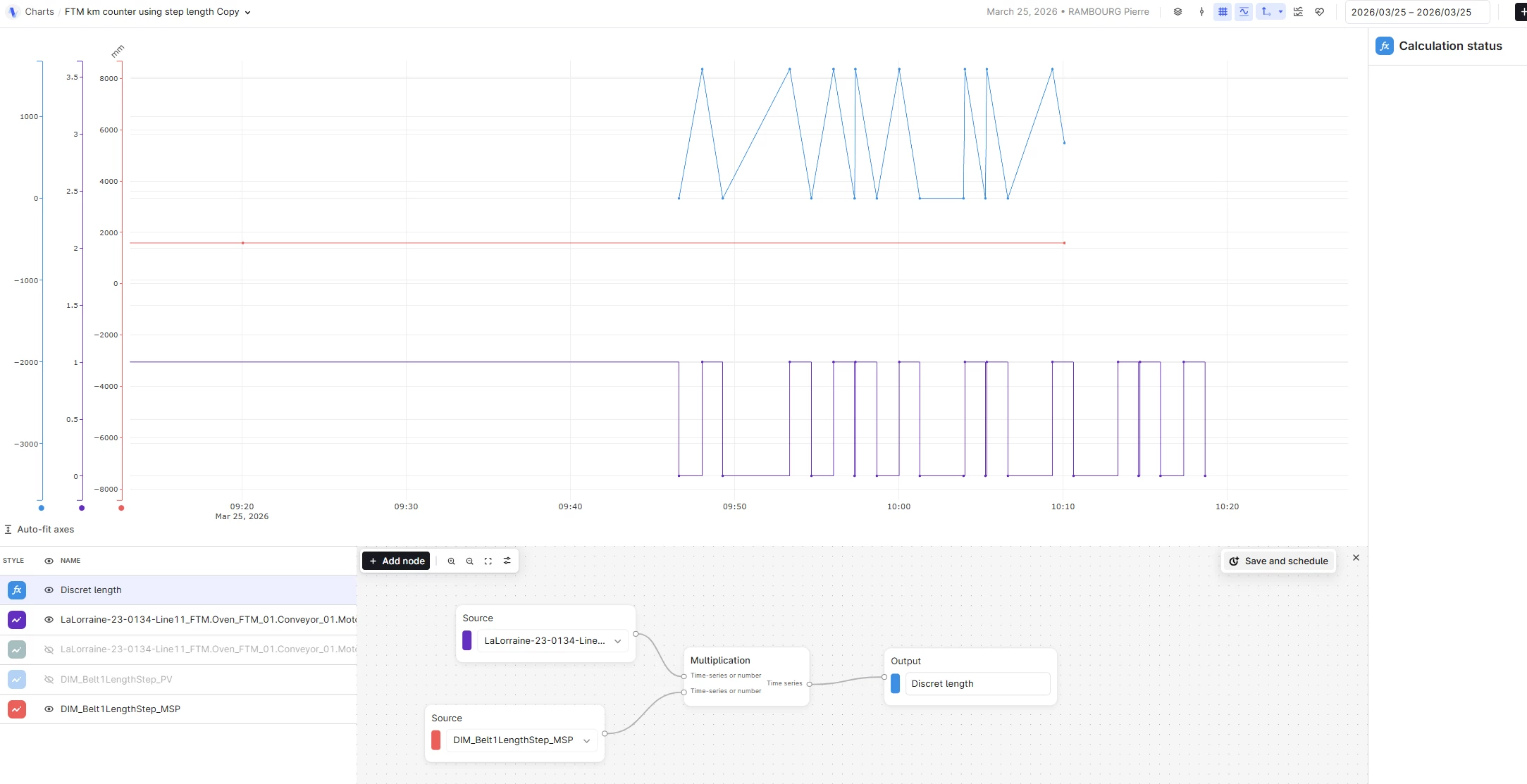1527x784 pixels.
Task: Open node editor settings sliders icon
Action: tap(507, 561)
